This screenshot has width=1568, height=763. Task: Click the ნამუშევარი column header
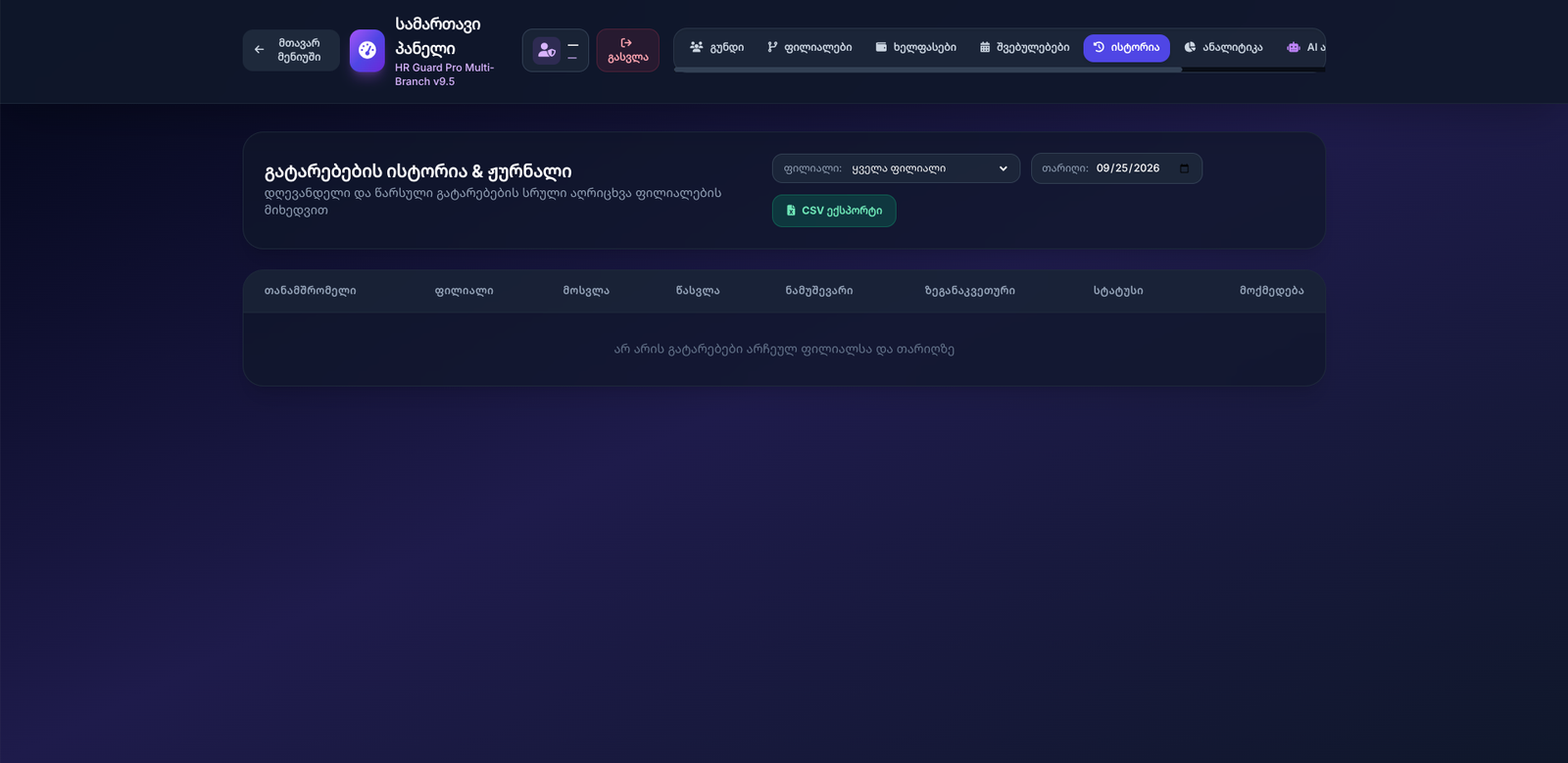coord(819,291)
